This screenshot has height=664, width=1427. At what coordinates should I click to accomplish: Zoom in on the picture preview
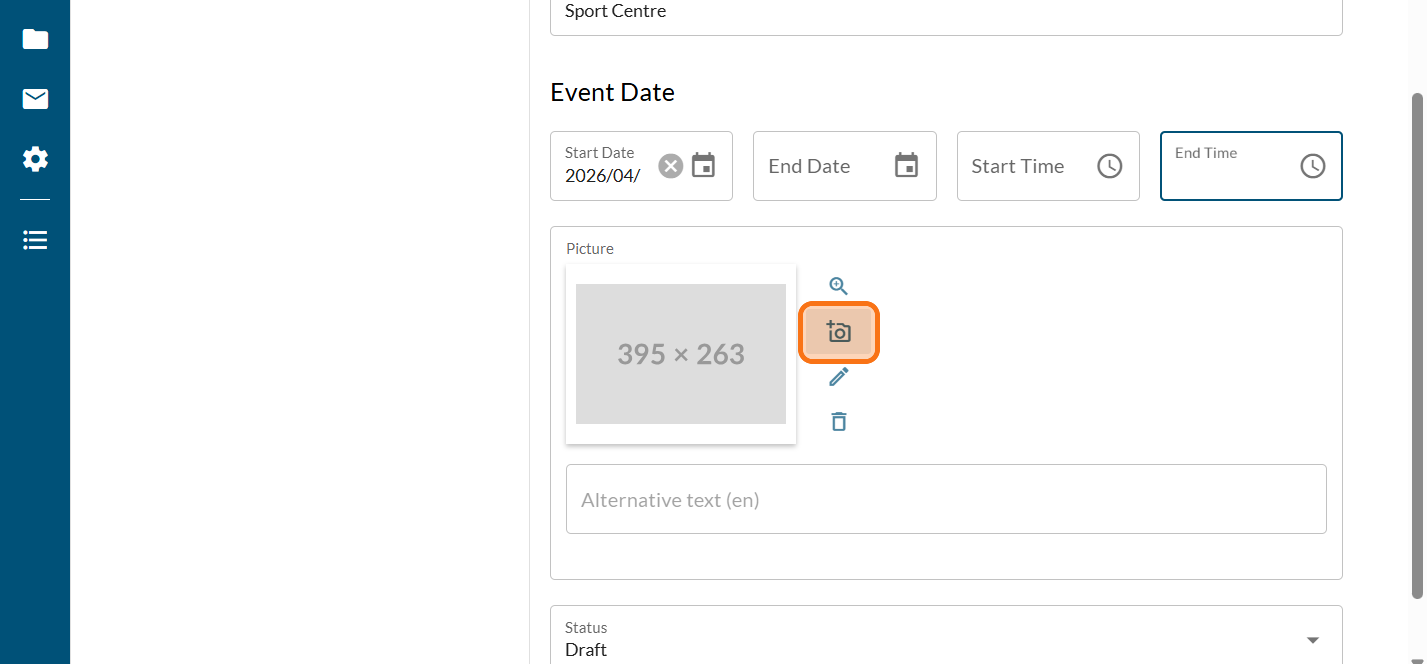pyautogui.click(x=838, y=286)
